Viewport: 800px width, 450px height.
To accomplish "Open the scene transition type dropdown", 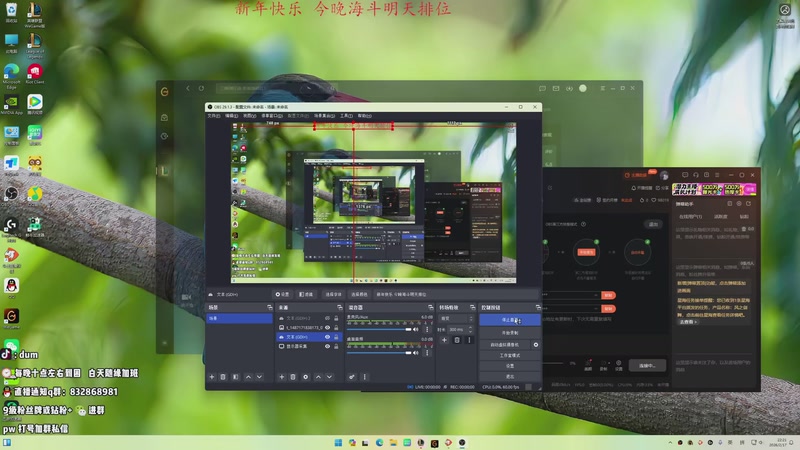I will 457,318.
